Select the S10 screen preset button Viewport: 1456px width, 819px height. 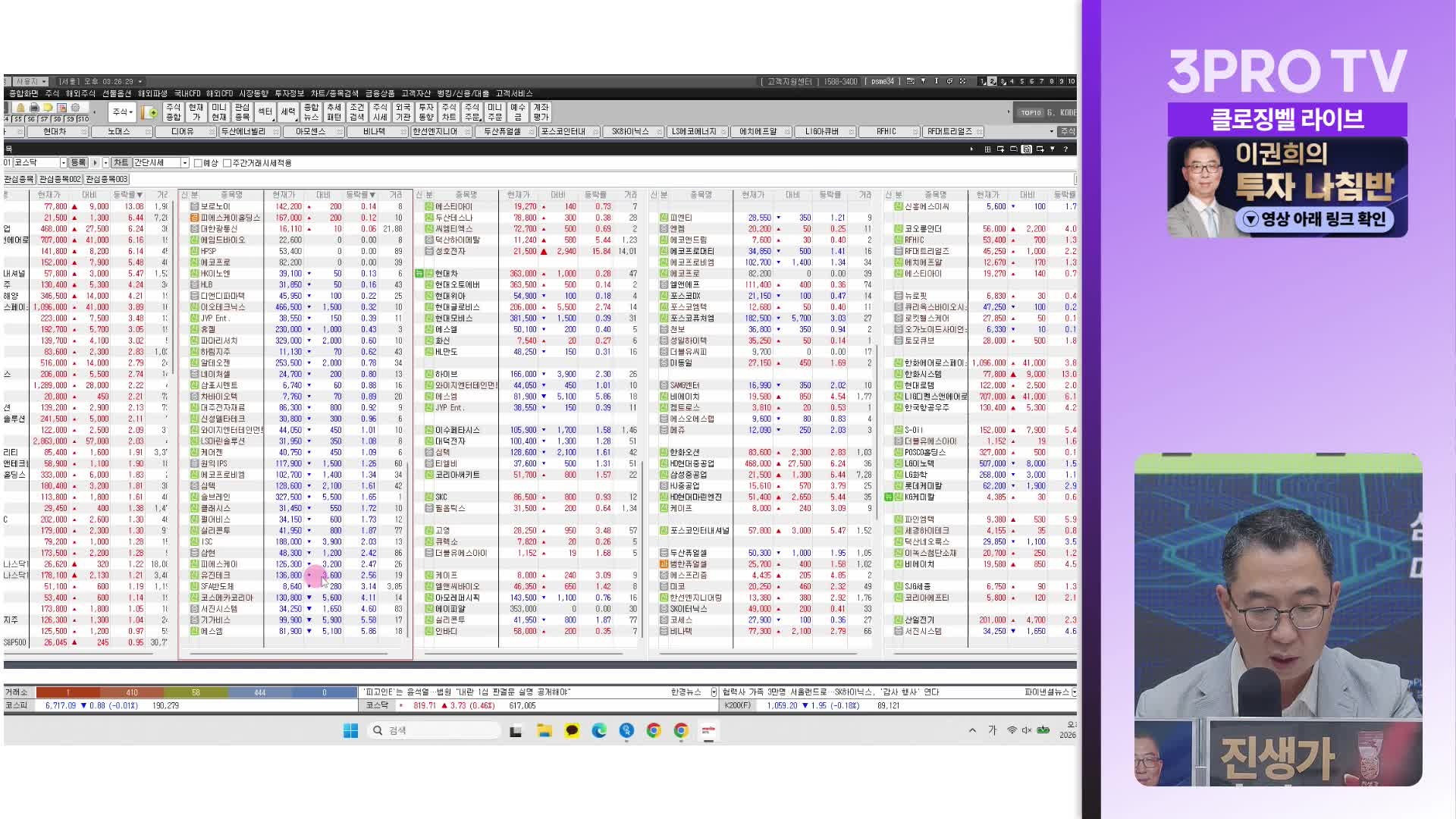pyautogui.click(x=83, y=119)
